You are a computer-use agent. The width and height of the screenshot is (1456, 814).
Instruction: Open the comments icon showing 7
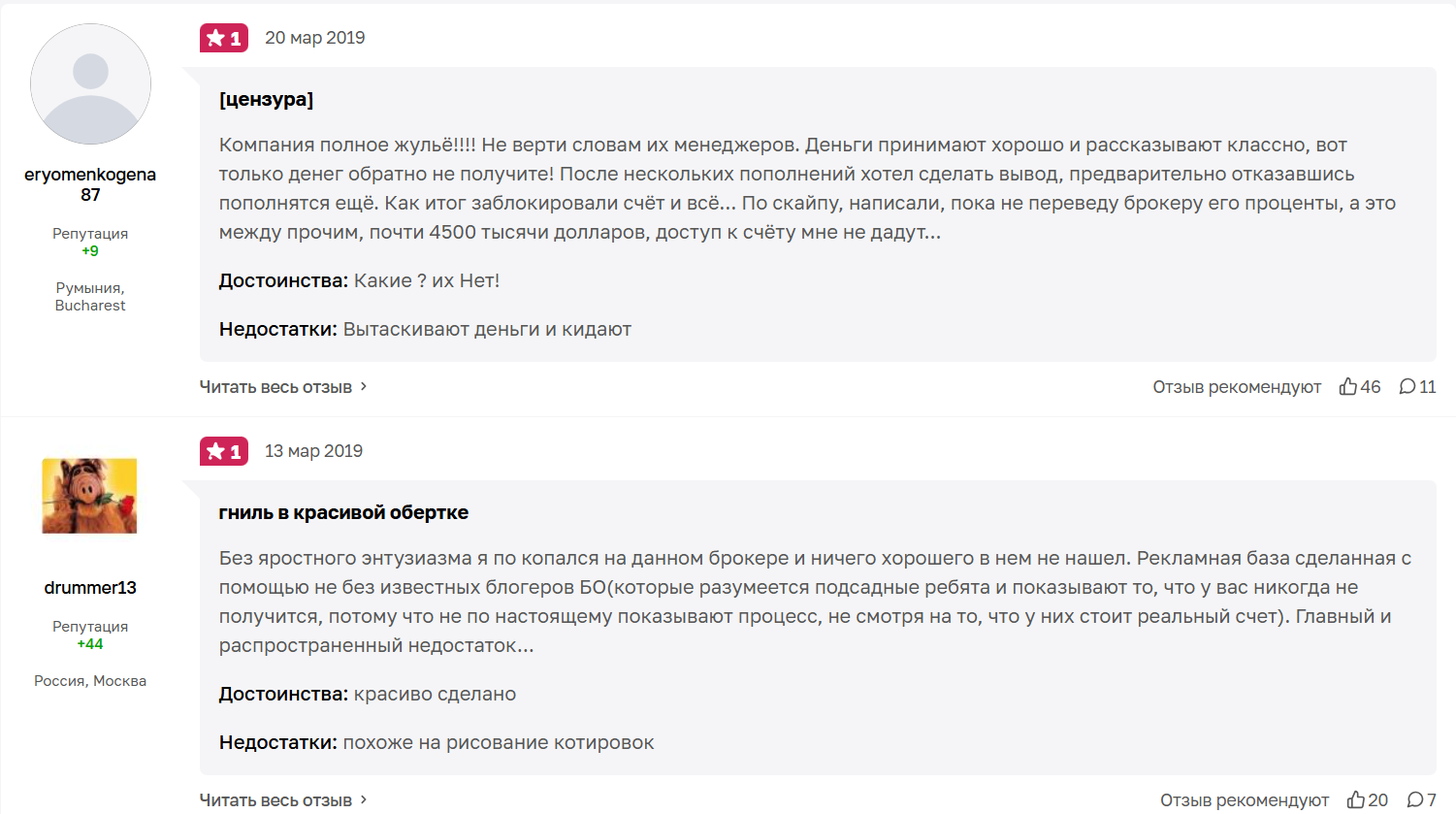coord(1415,800)
